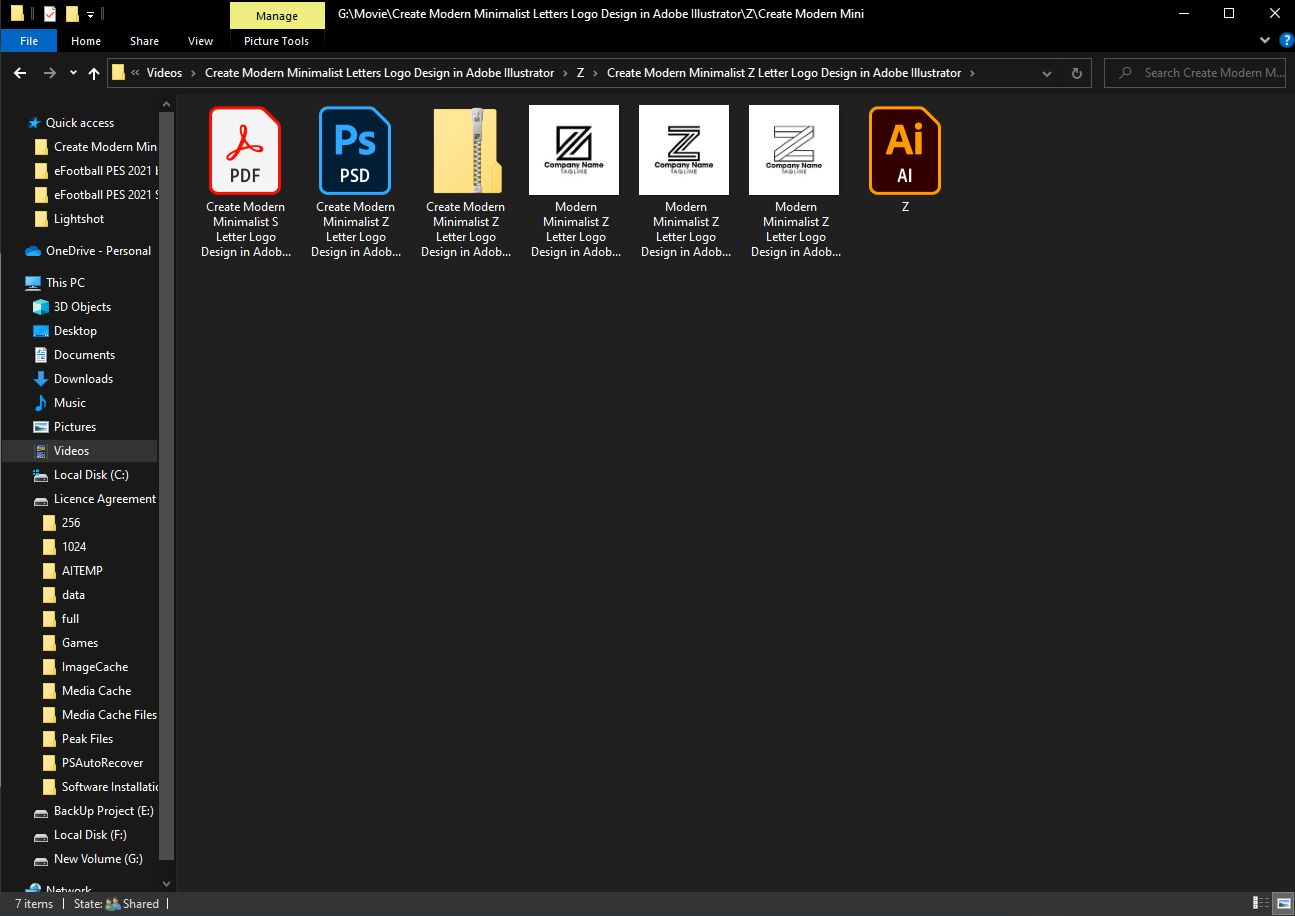Open the Lightshot folder under Quick access
This screenshot has width=1295, height=916.
(79, 219)
